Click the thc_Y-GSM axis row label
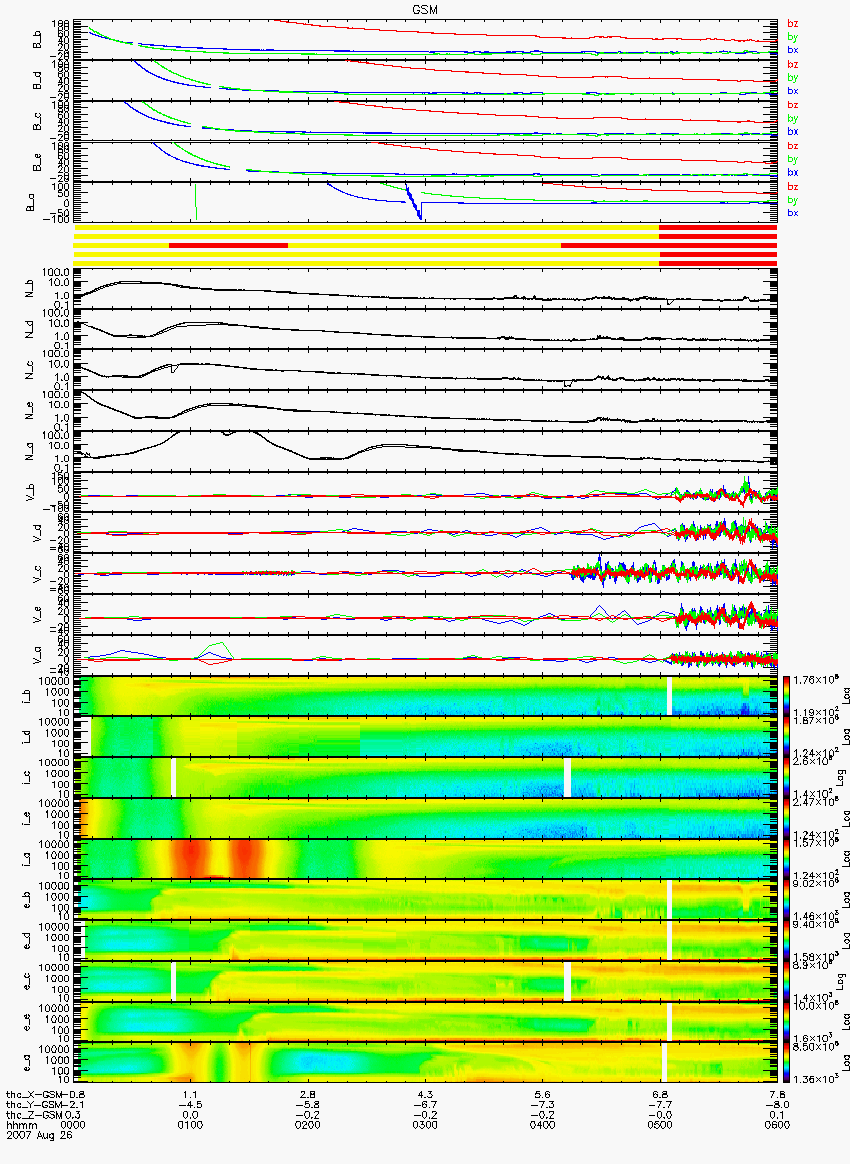This screenshot has height=1164, width=850. (x=34, y=1104)
